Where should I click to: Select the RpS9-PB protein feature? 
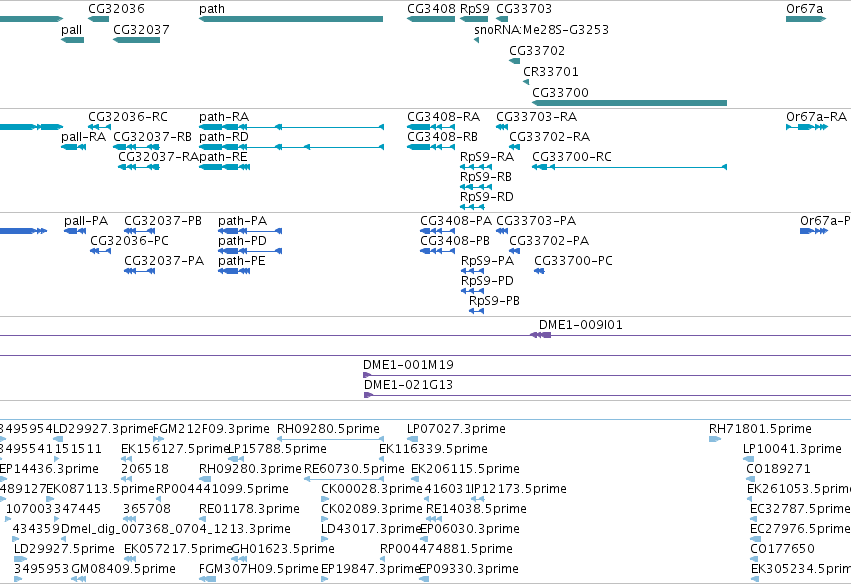476,312
